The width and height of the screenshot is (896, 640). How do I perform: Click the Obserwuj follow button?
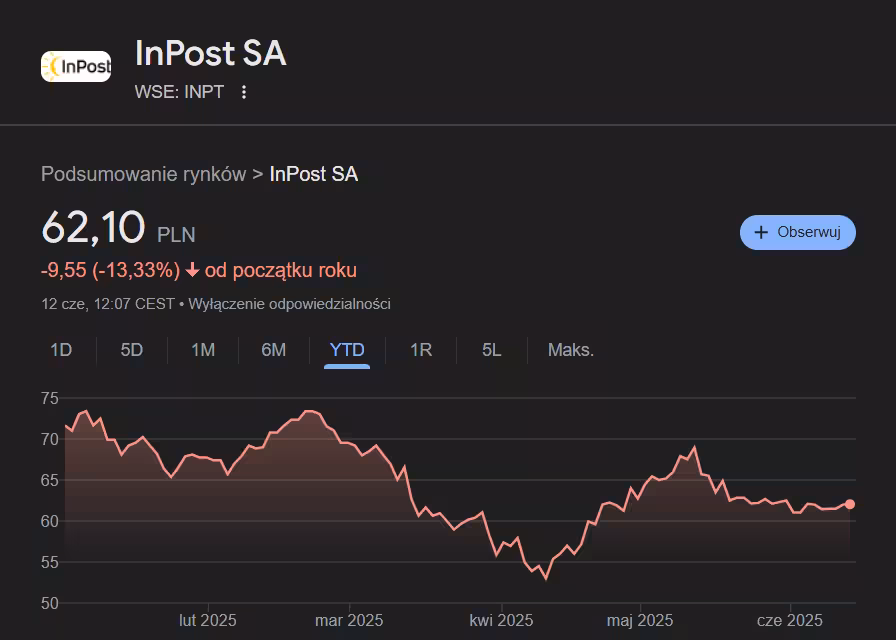point(798,233)
